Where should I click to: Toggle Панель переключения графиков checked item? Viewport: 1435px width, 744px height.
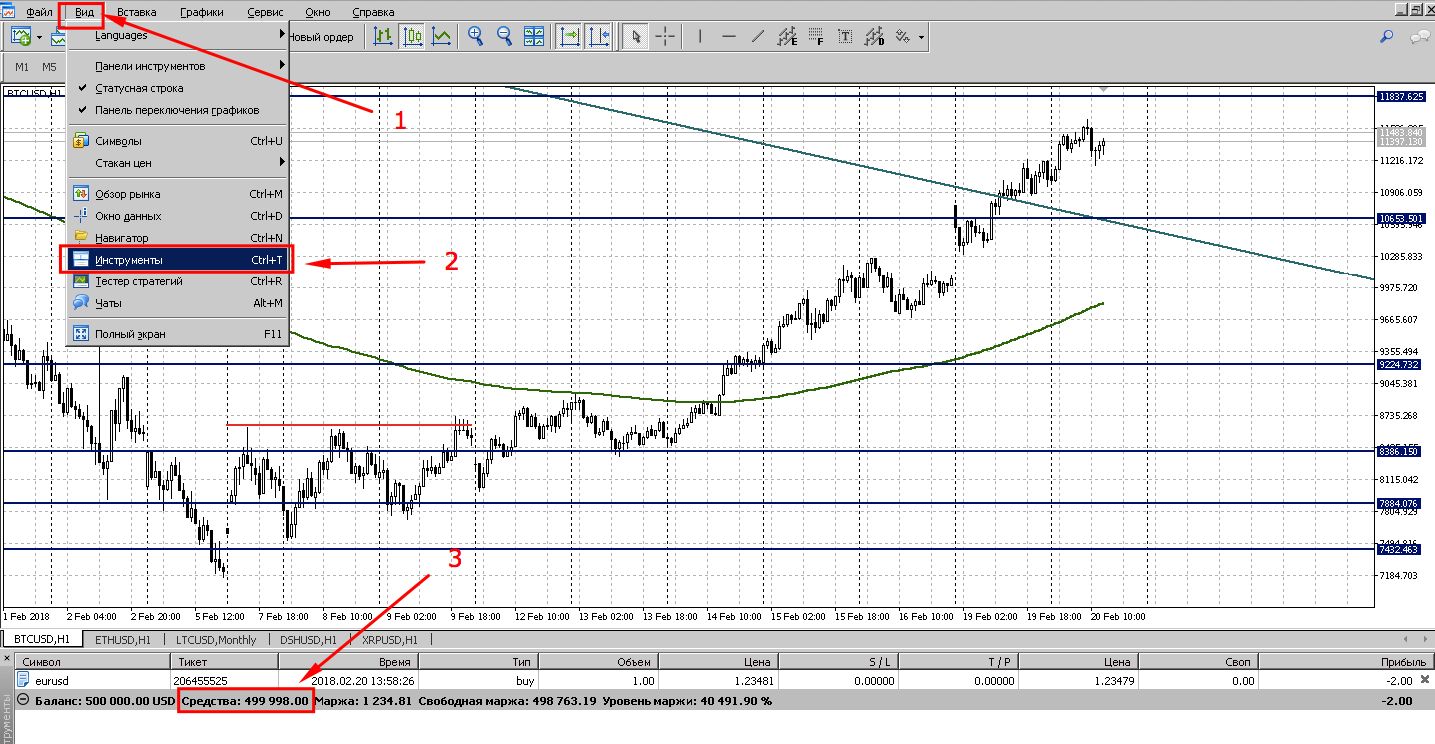176,110
